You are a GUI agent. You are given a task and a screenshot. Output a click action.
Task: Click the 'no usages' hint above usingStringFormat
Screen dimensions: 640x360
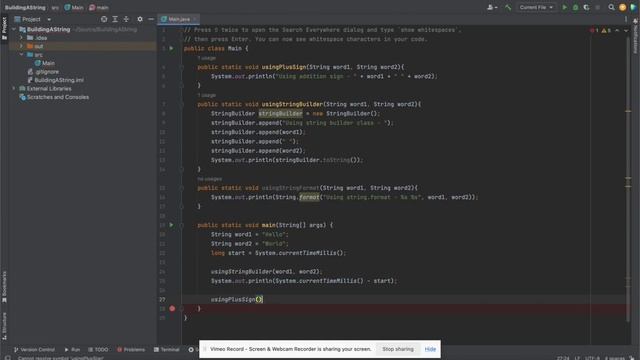(x=209, y=179)
